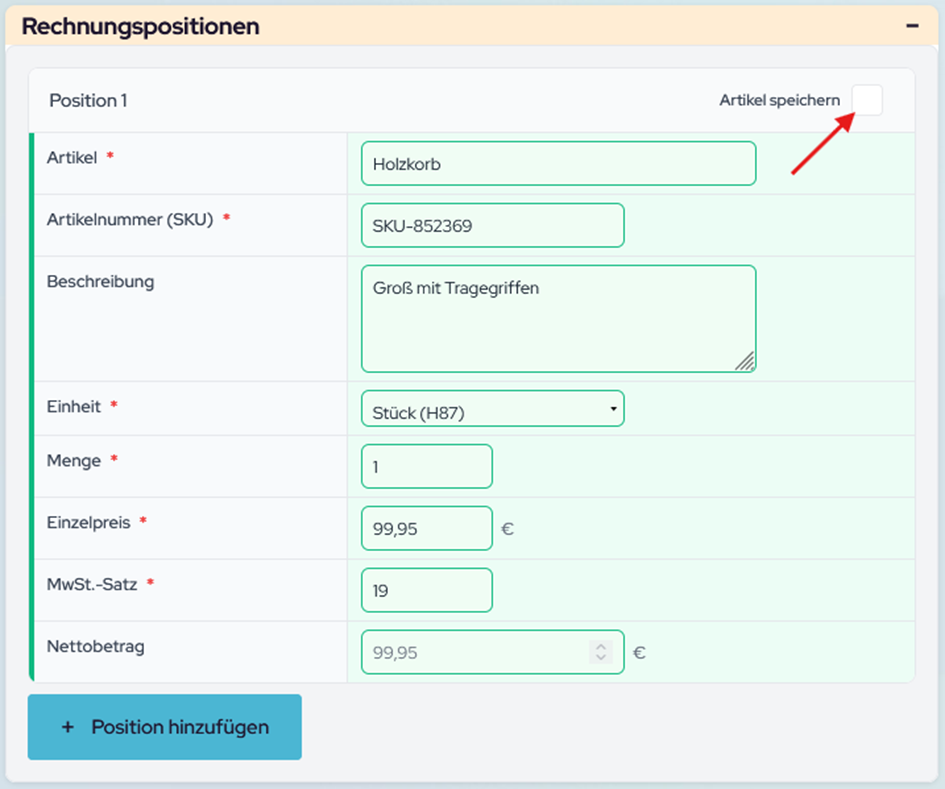Focus the MwSt.-Satz field with value 19

426,590
